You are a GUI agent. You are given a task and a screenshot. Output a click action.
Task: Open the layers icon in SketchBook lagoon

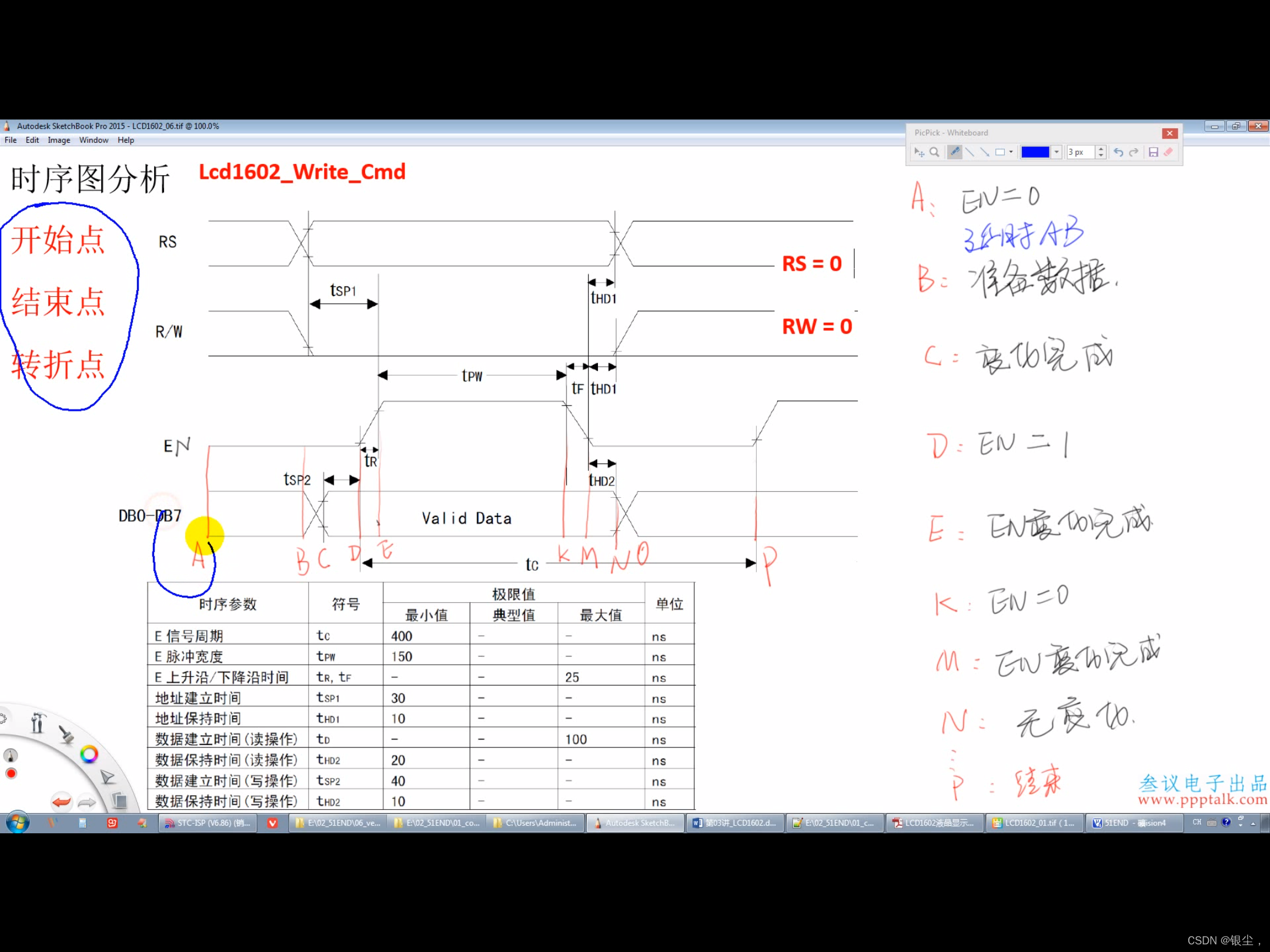pyautogui.click(x=119, y=800)
